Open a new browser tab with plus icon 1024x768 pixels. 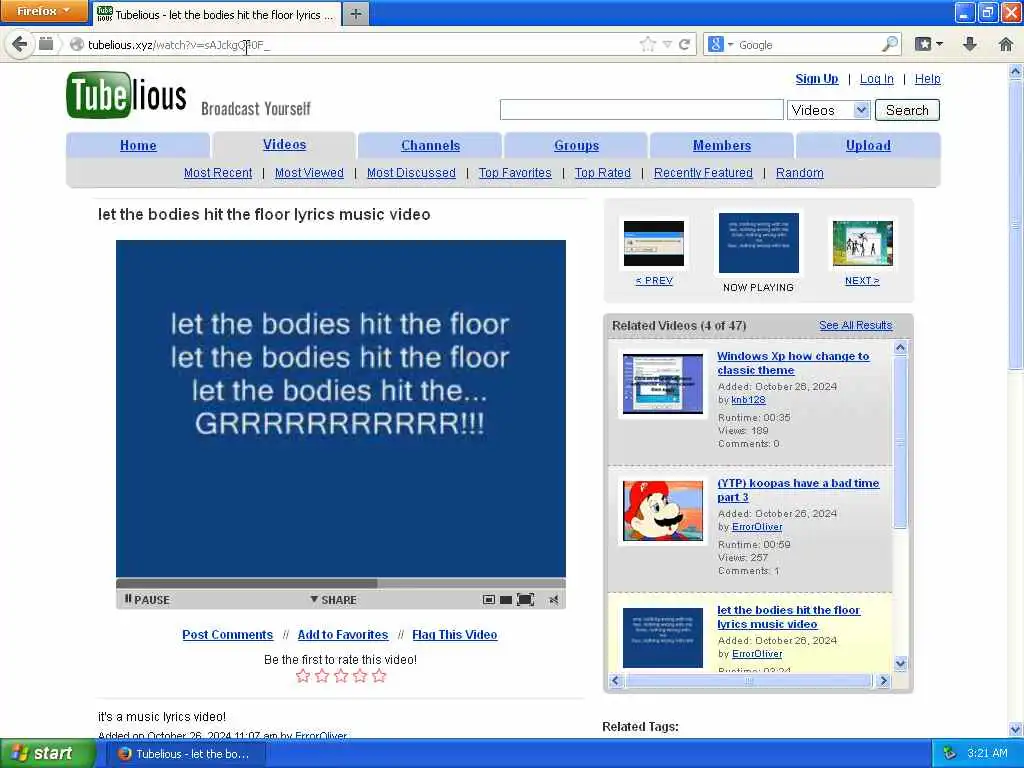tap(355, 14)
